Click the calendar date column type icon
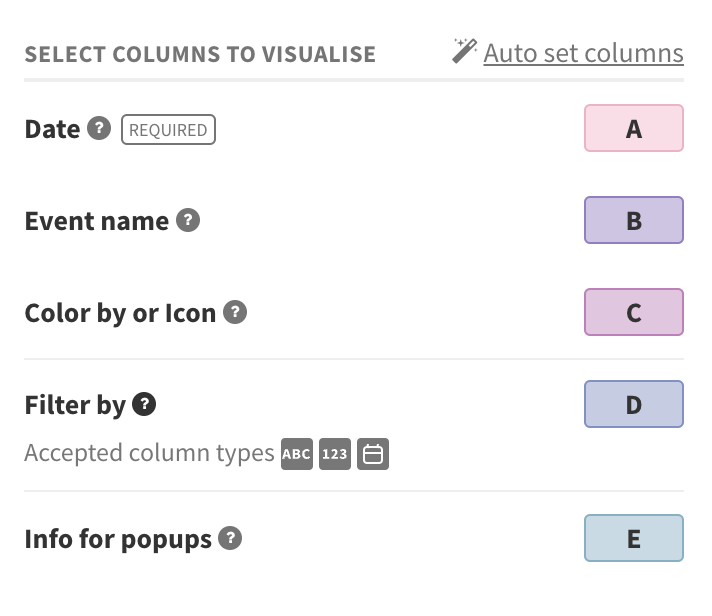The image size is (712, 616). (x=373, y=455)
